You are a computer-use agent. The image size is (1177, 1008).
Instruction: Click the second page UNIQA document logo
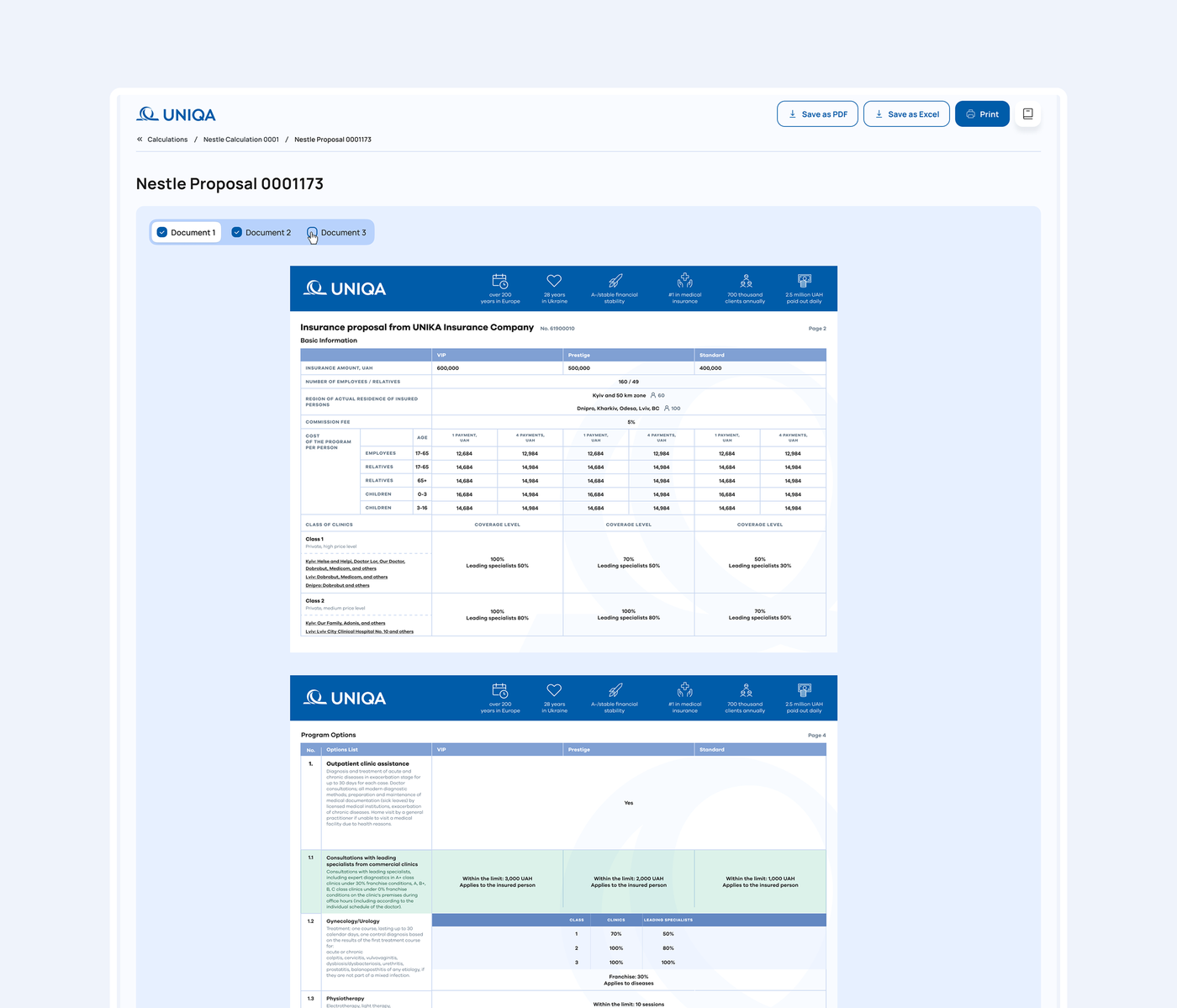tap(345, 698)
